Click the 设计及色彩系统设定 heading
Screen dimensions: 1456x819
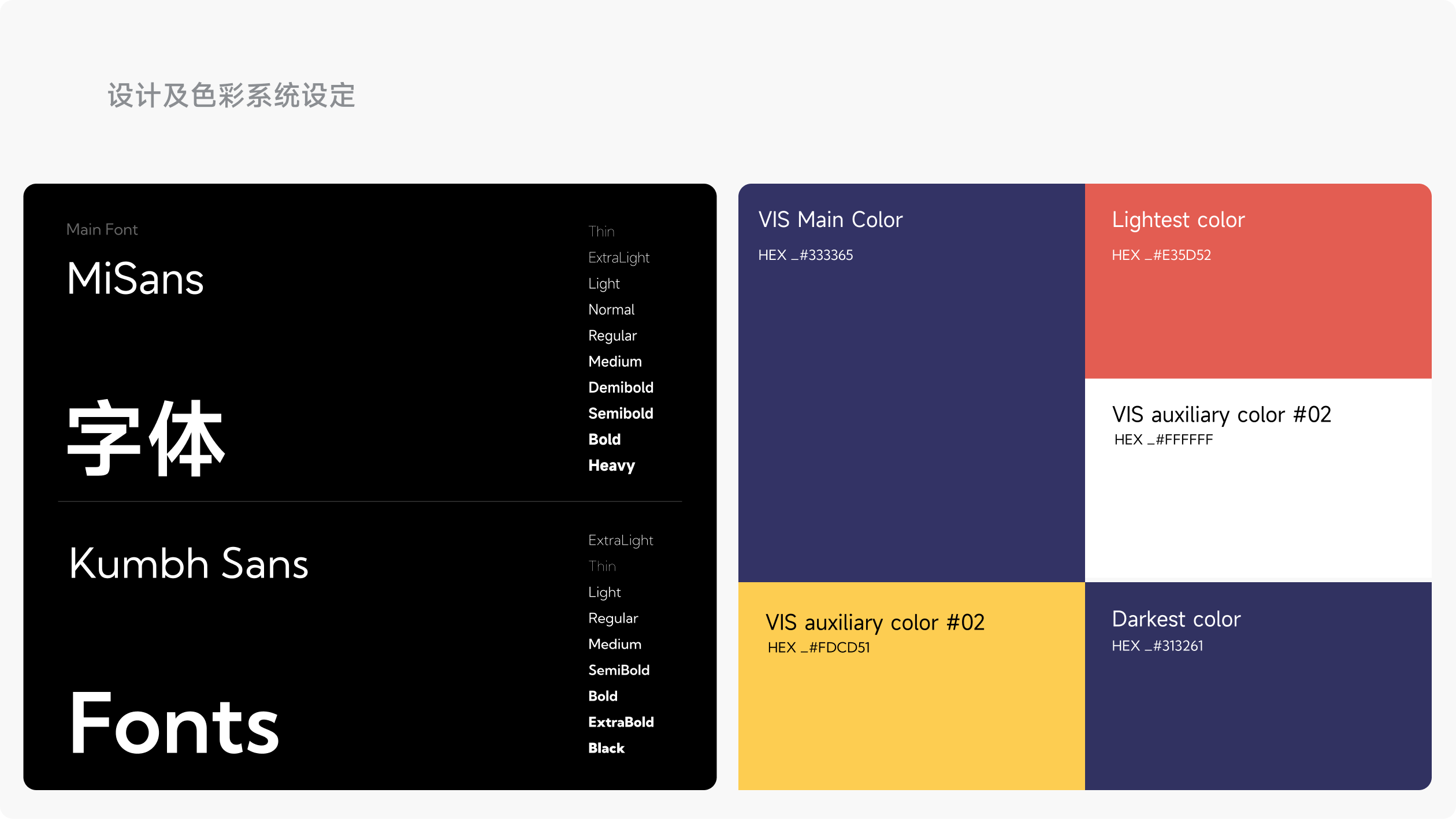pos(231,95)
